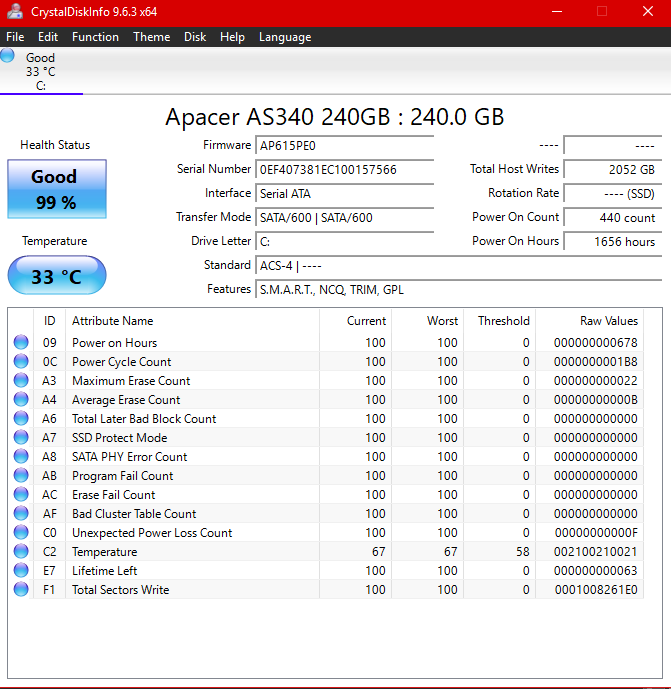Click the Firmware value field AP615PE0
The height and width of the screenshot is (689, 671).
pos(344,146)
